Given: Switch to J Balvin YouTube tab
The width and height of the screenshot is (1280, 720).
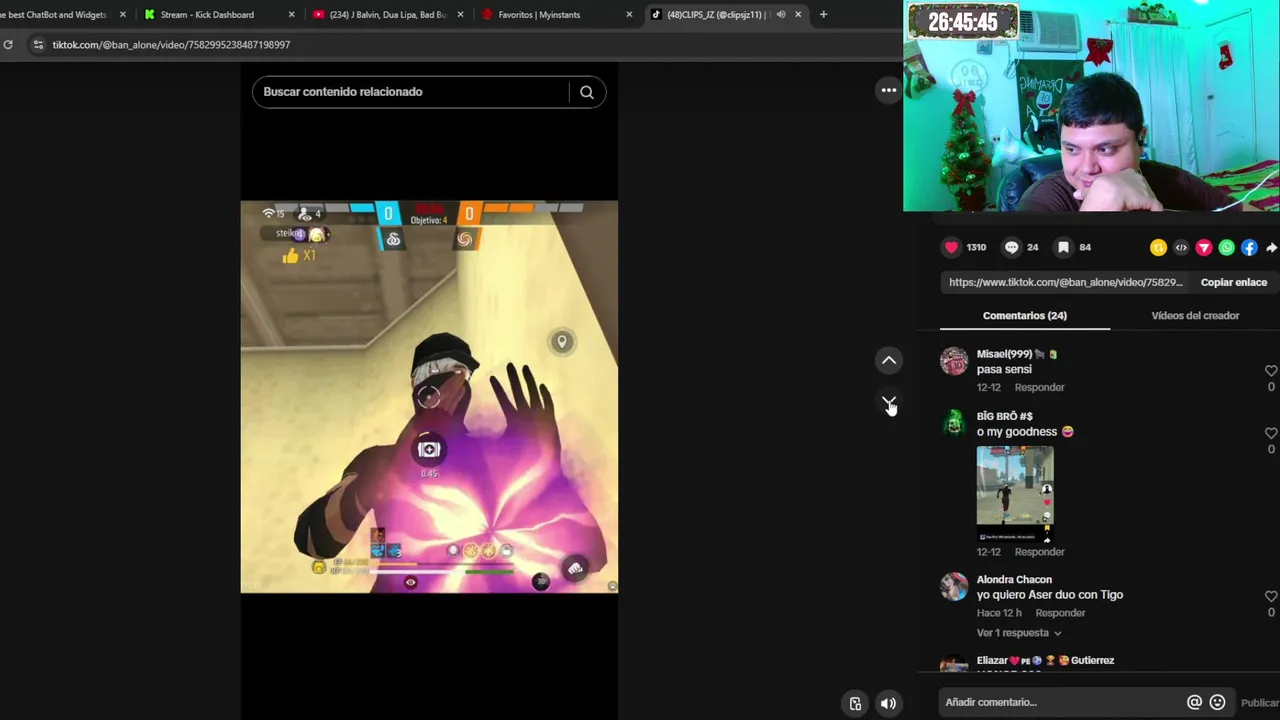Looking at the screenshot, I should pos(387,14).
